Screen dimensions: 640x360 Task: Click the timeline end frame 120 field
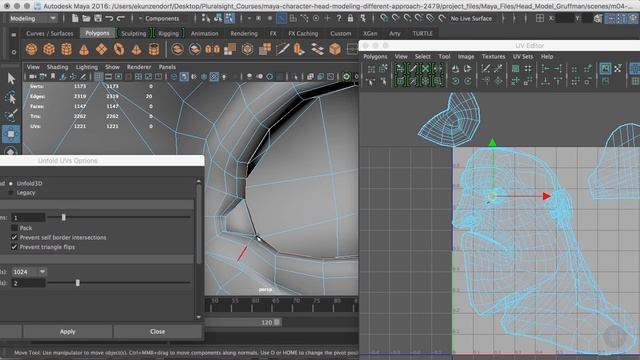click(x=267, y=322)
